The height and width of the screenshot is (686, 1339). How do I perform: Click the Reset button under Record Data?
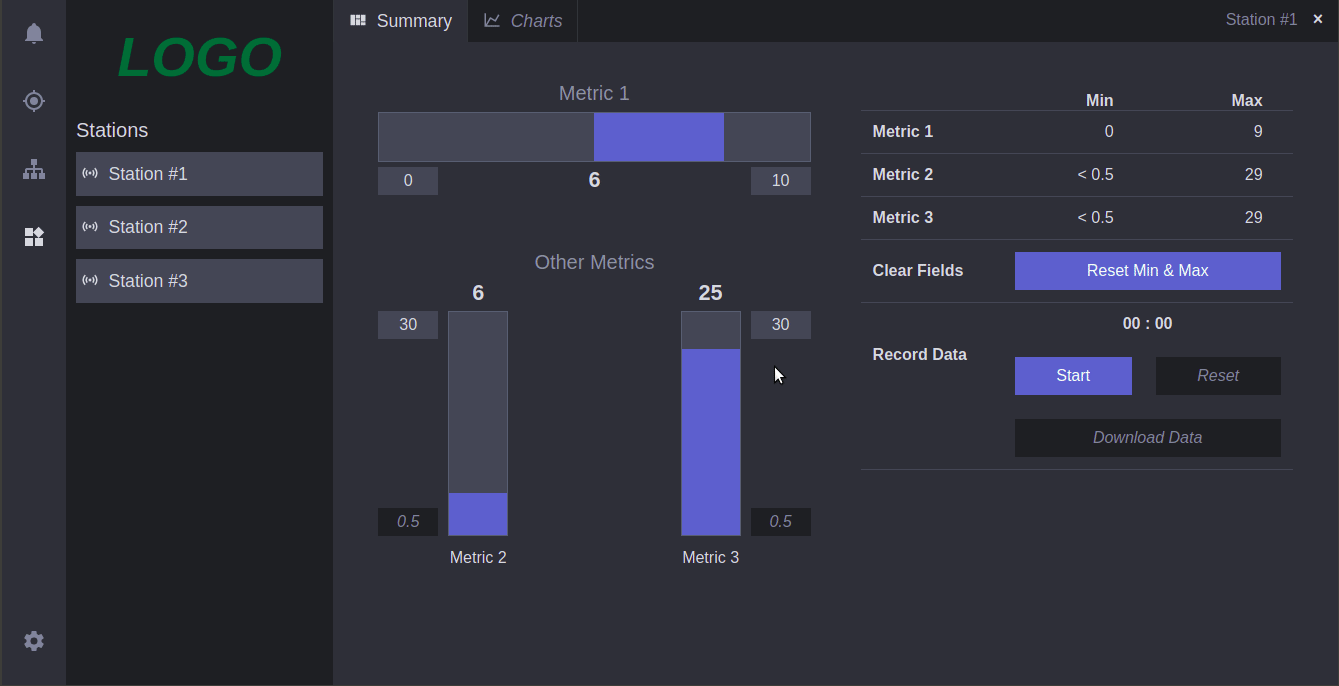coord(1218,375)
